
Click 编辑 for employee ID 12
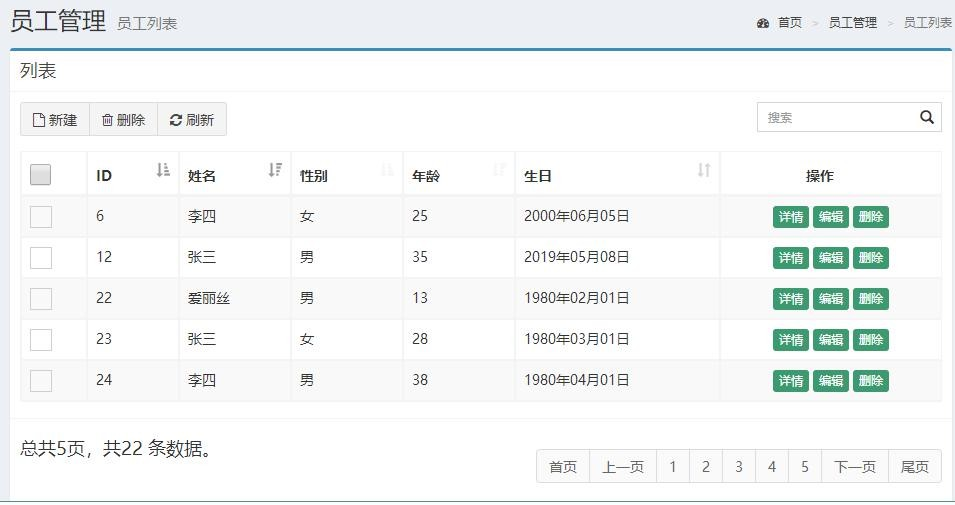point(831,258)
